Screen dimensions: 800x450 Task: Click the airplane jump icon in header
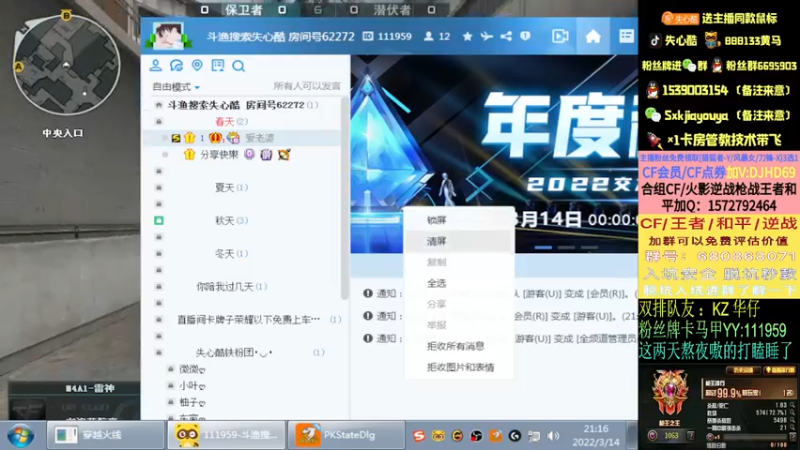(487, 36)
